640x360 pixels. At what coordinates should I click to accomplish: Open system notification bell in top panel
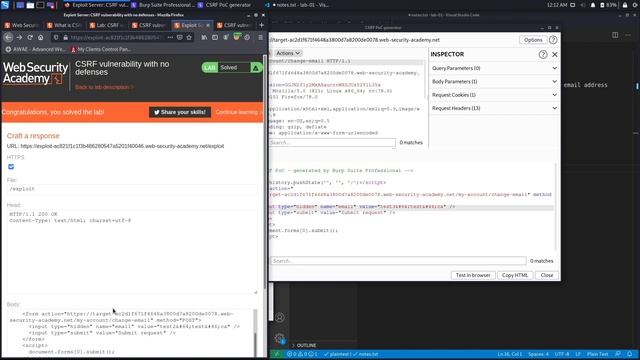click(593, 5)
